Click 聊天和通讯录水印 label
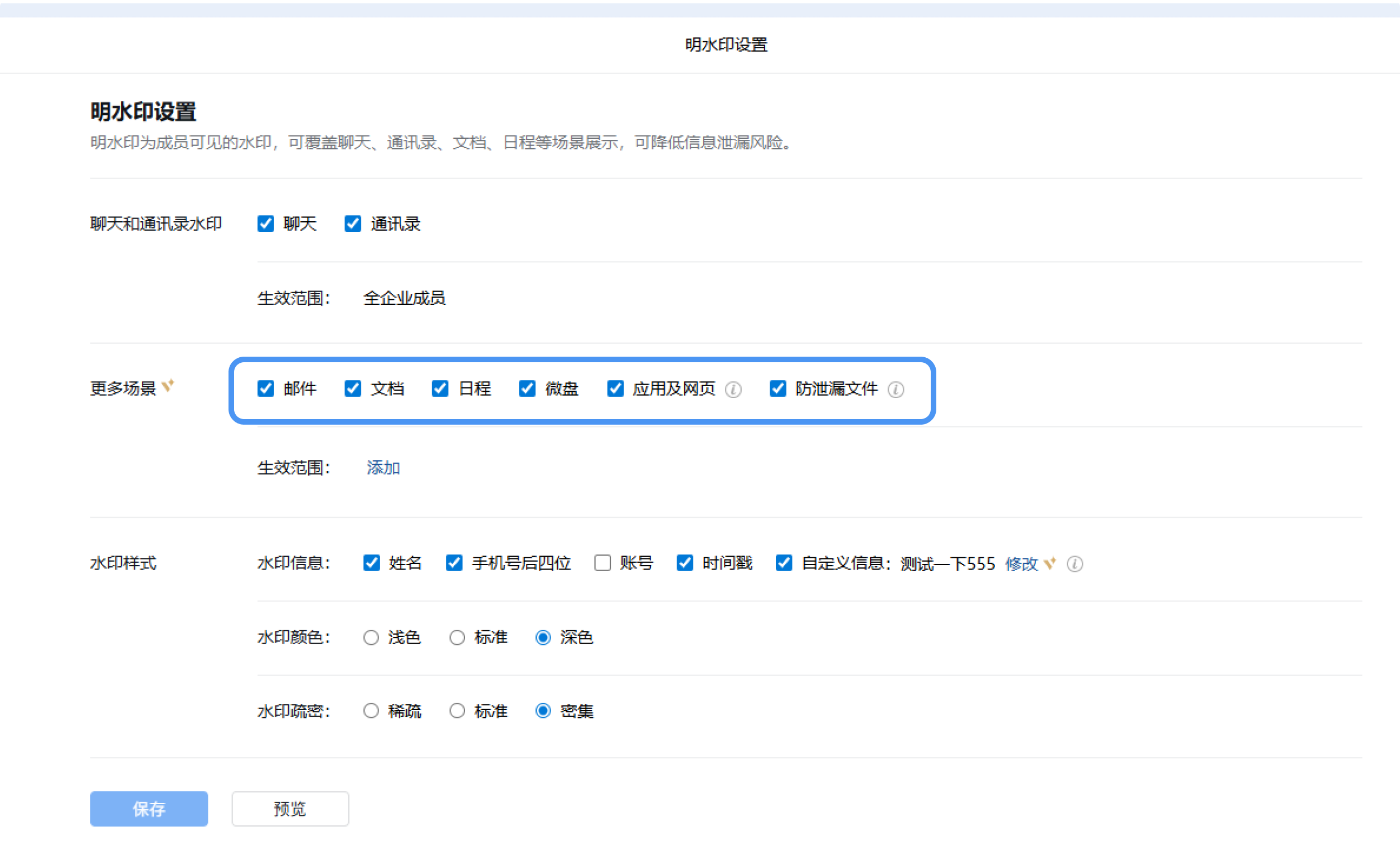Screen dimensions: 1400x856 156,224
